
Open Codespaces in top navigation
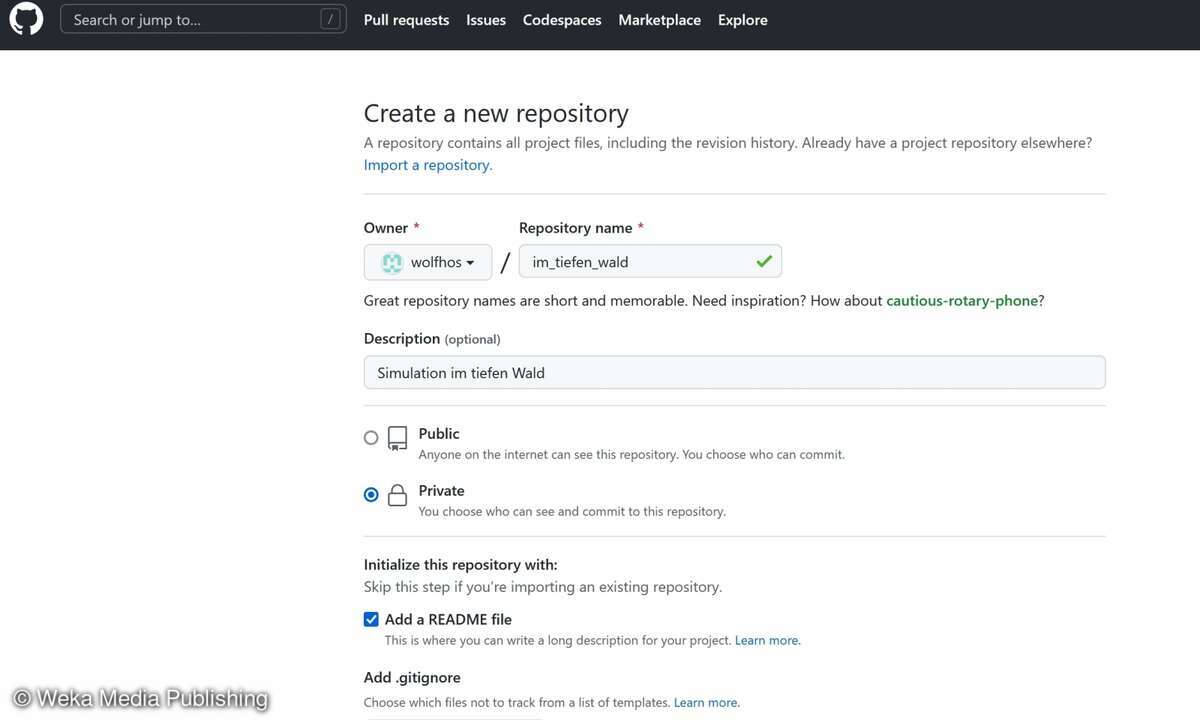click(x=562, y=20)
